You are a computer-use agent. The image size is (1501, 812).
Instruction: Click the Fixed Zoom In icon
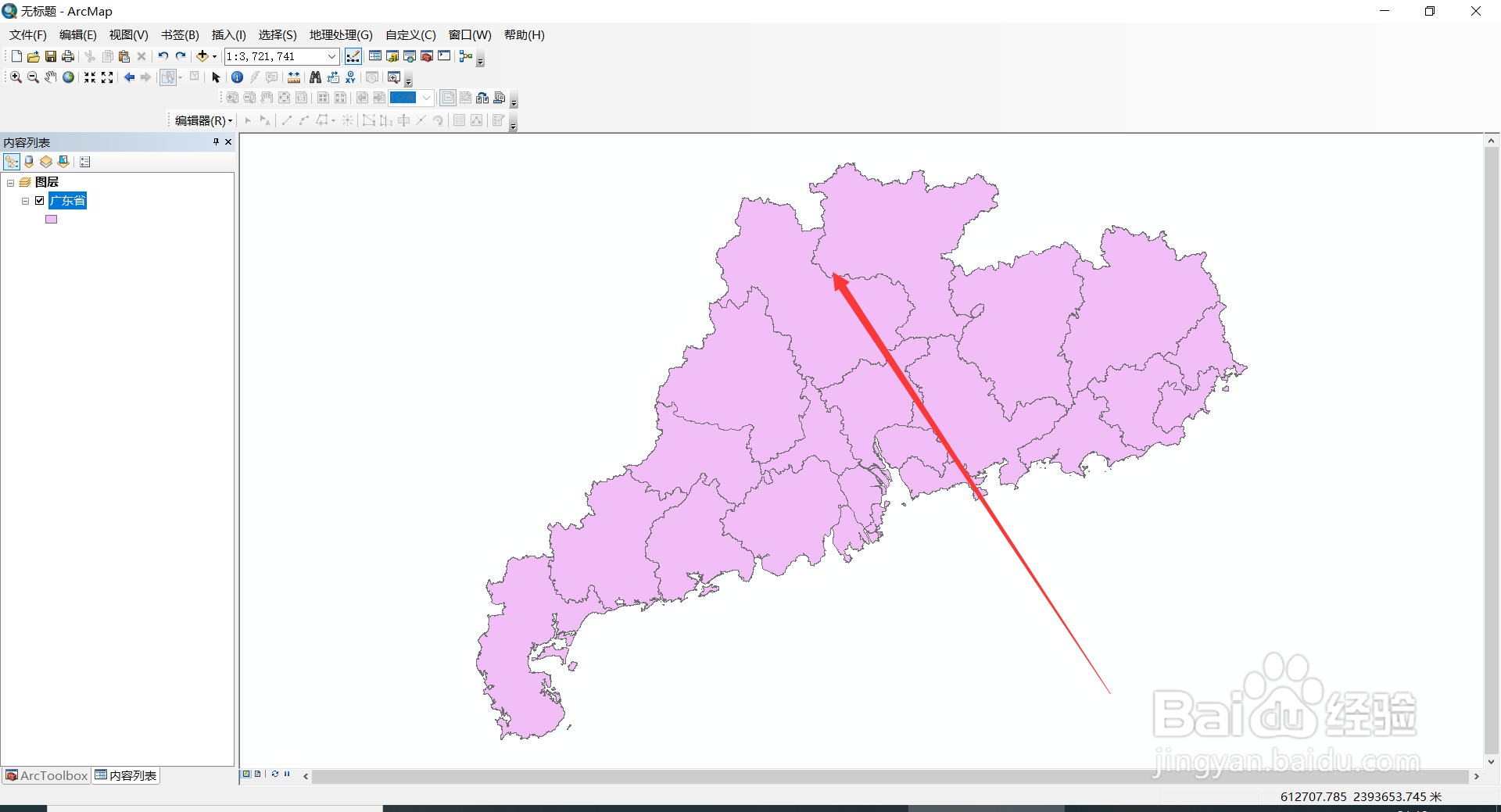click(90, 77)
